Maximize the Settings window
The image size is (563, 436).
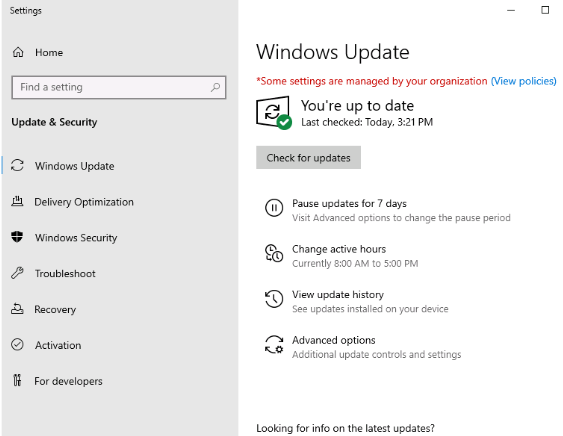tap(545, 10)
